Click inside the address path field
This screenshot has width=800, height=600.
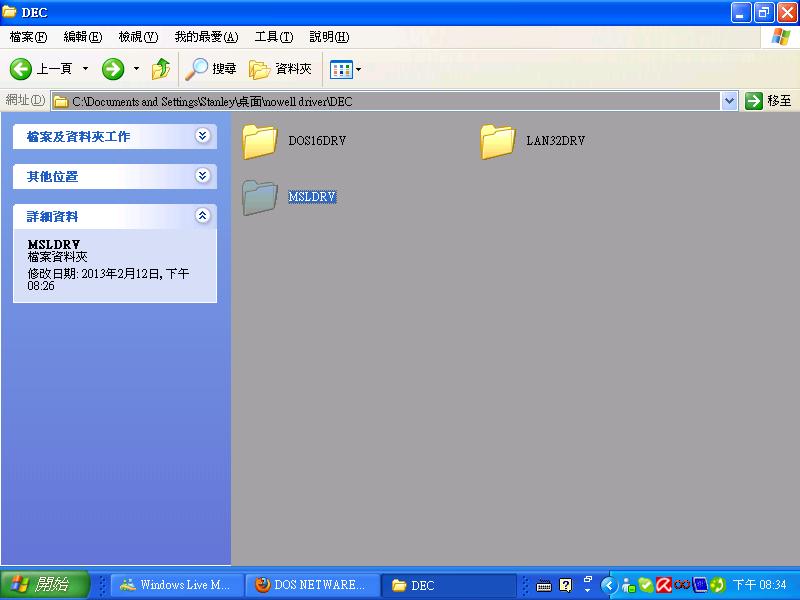(x=386, y=102)
